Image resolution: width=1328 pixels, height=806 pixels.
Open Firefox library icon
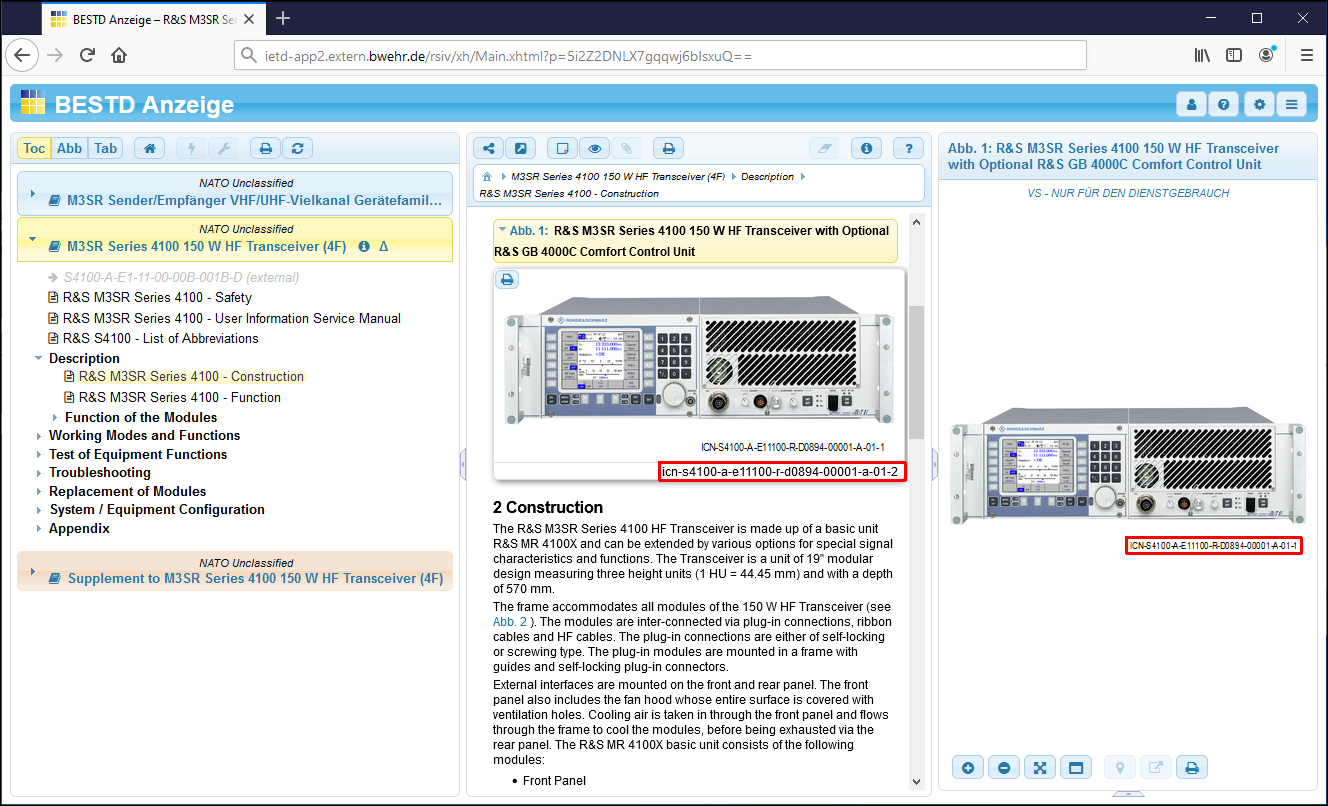(x=1202, y=55)
